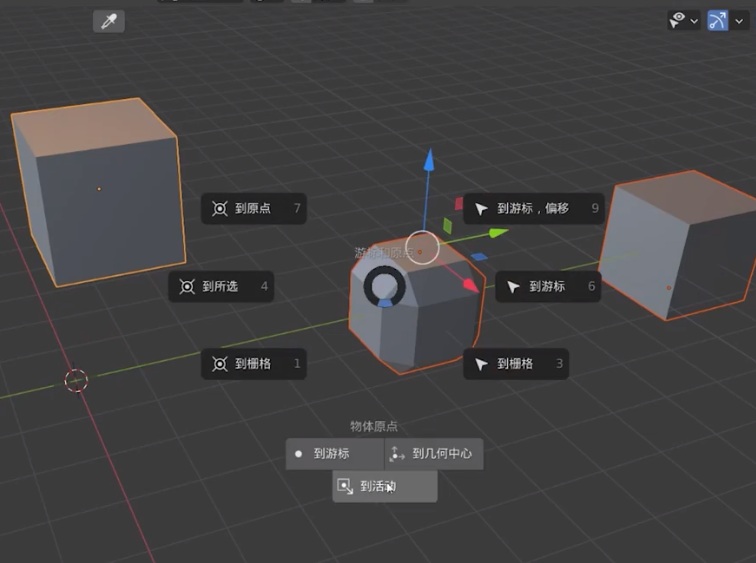Click the green plane-constraint gizmo square

[447, 226]
